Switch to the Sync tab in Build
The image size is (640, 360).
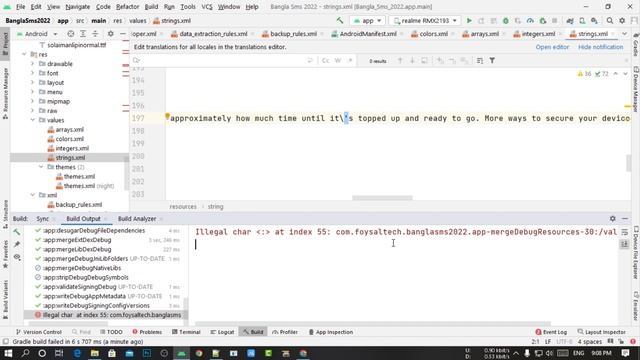pyautogui.click(x=42, y=219)
